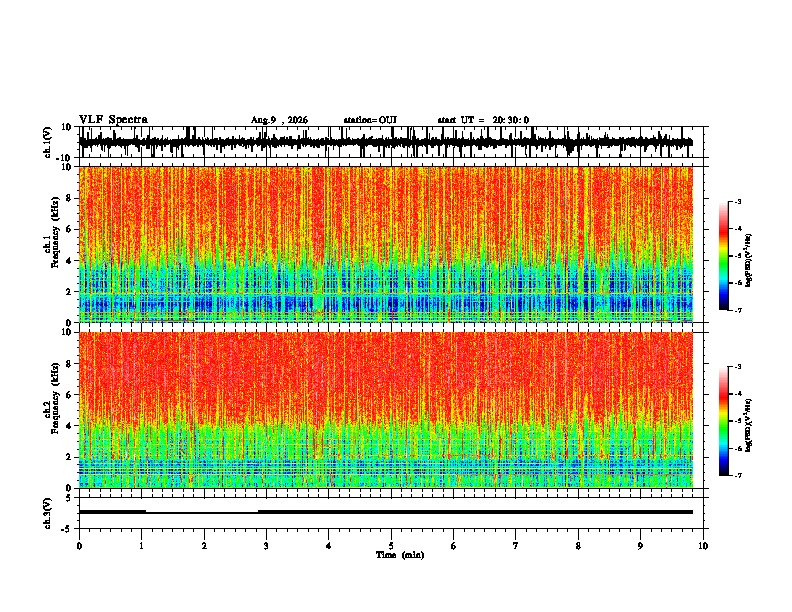
Task: Click time axis tick label "2"
Action: [204, 546]
